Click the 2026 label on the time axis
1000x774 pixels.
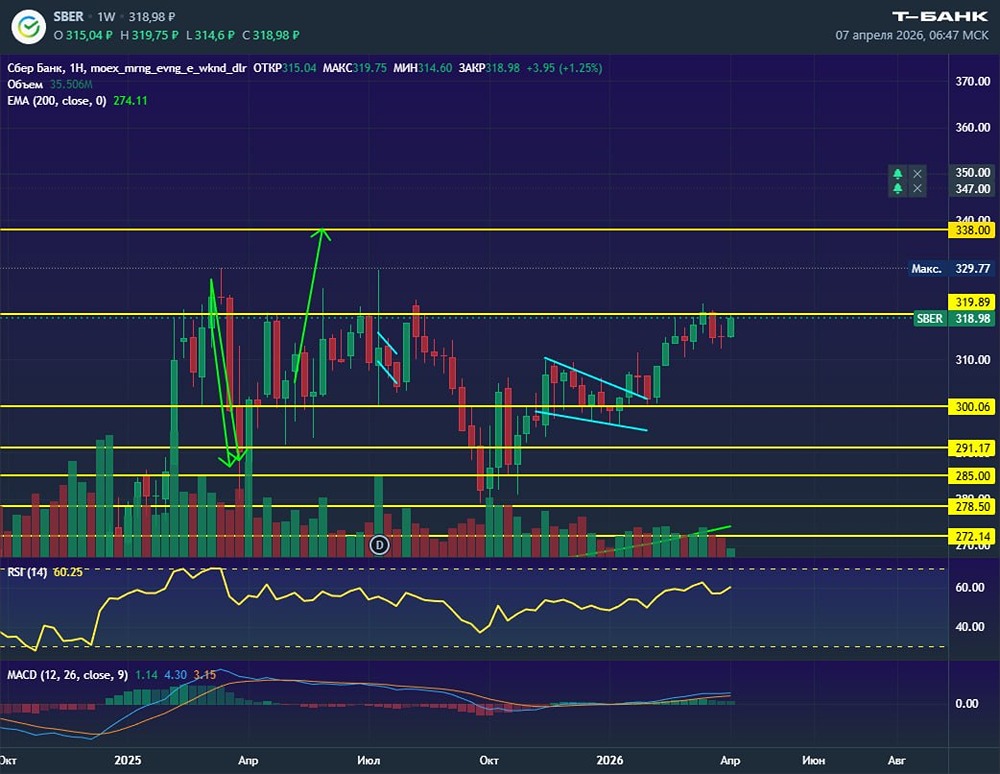pyautogui.click(x=610, y=760)
